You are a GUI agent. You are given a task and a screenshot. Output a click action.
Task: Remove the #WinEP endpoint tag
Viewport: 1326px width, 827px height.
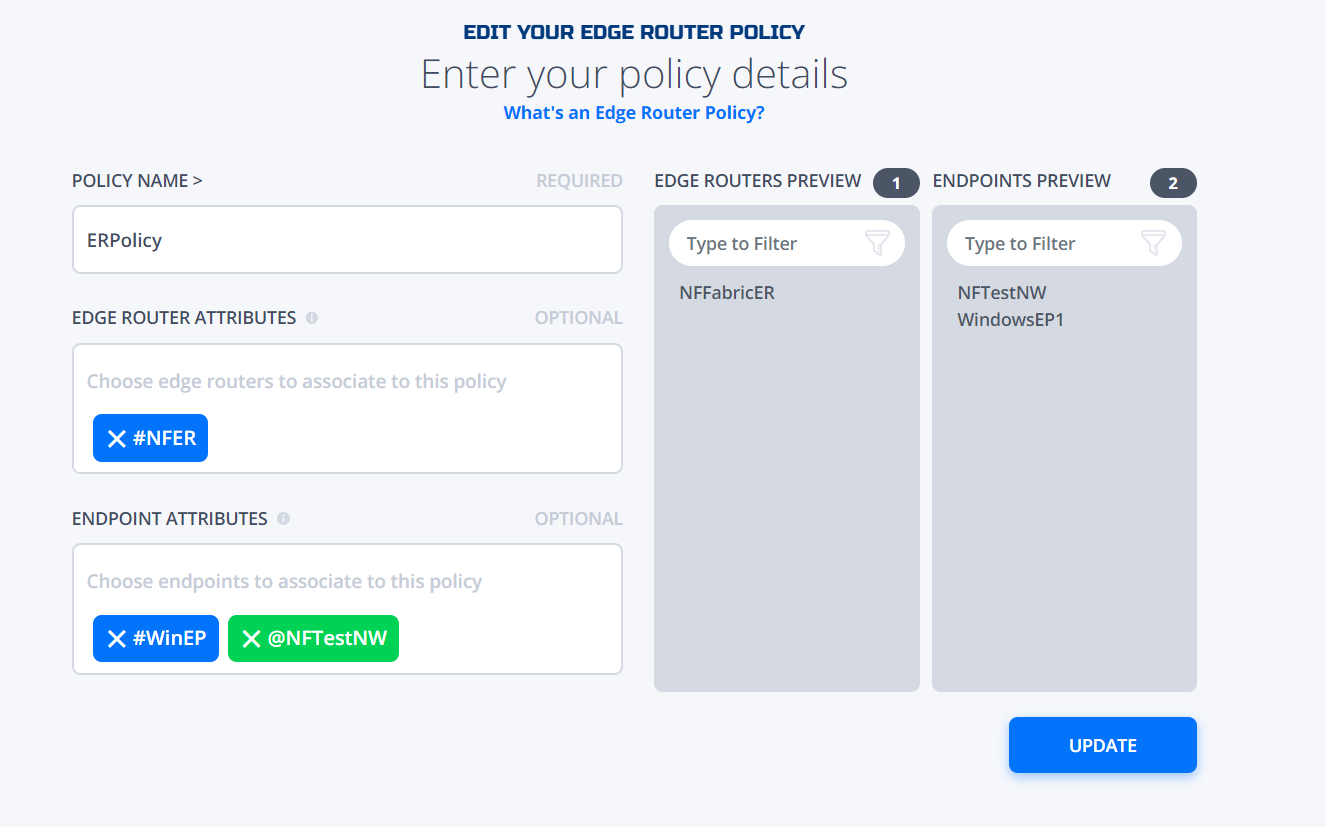[117, 638]
